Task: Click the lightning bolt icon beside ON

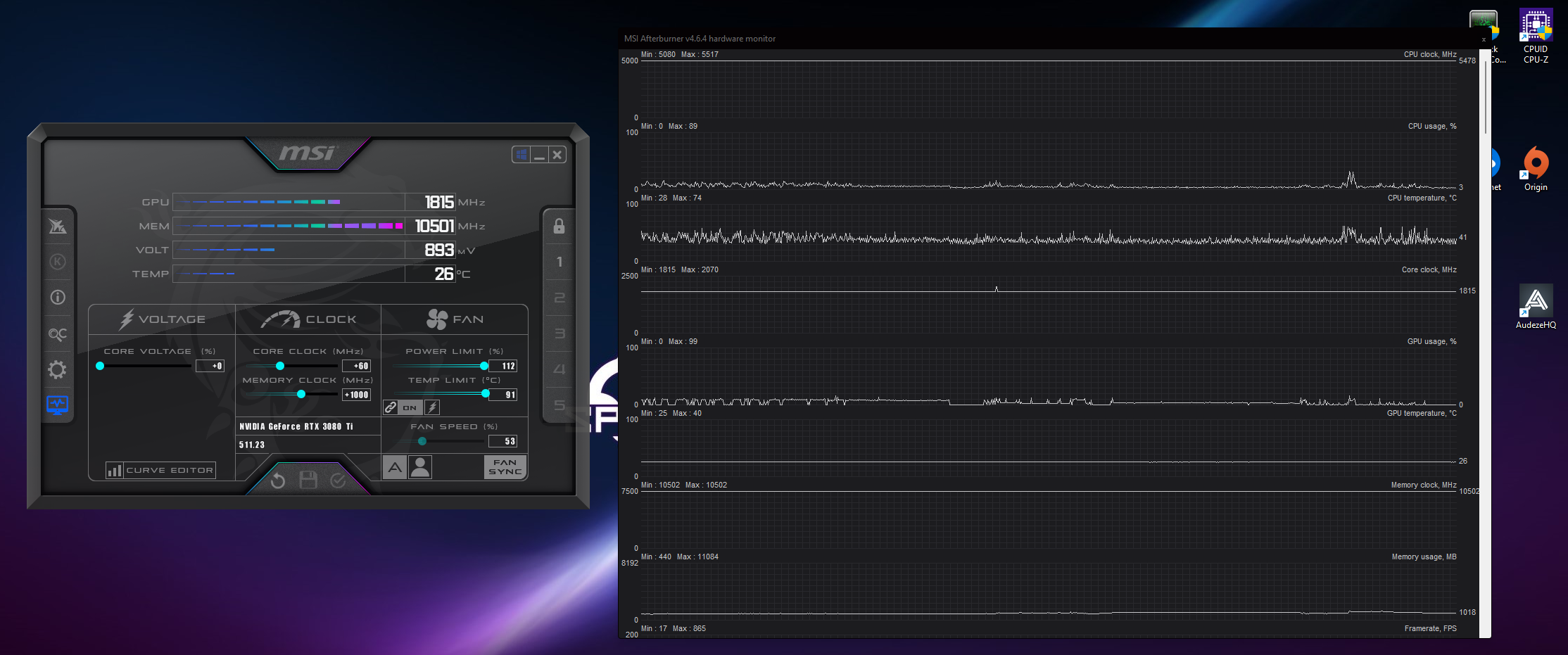Action: [x=432, y=407]
